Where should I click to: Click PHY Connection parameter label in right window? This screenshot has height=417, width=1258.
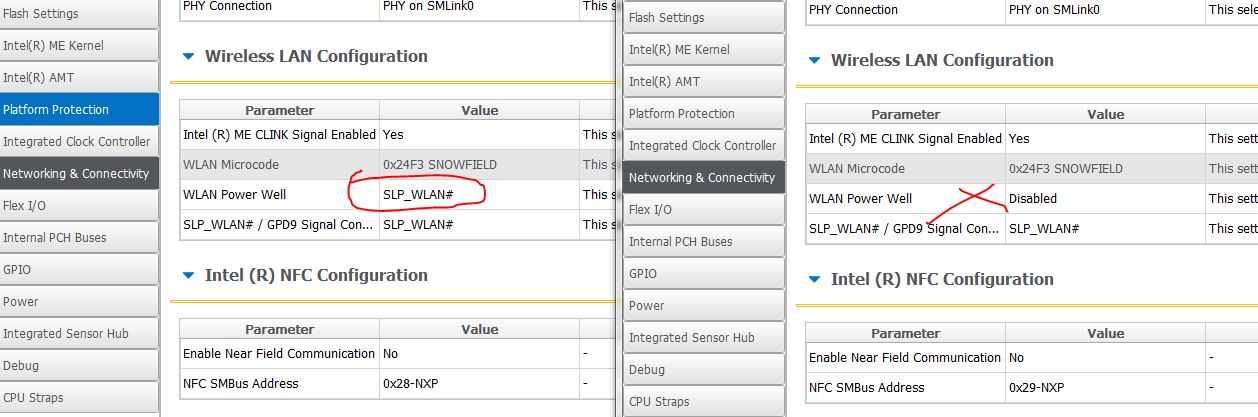tap(853, 10)
